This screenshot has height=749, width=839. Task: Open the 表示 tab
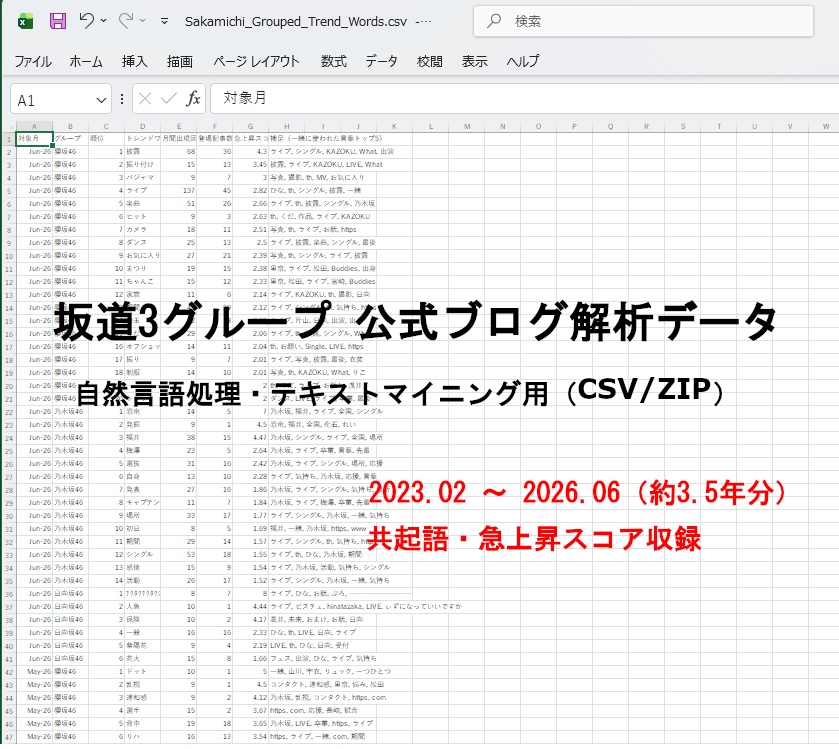[475, 62]
